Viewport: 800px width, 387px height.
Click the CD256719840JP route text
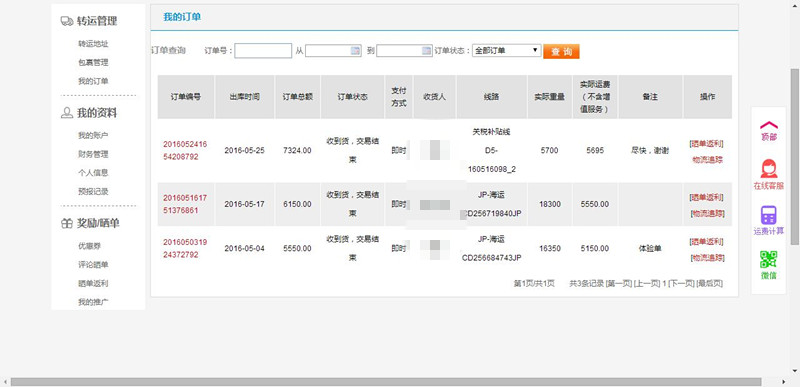(x=492, y=213)
